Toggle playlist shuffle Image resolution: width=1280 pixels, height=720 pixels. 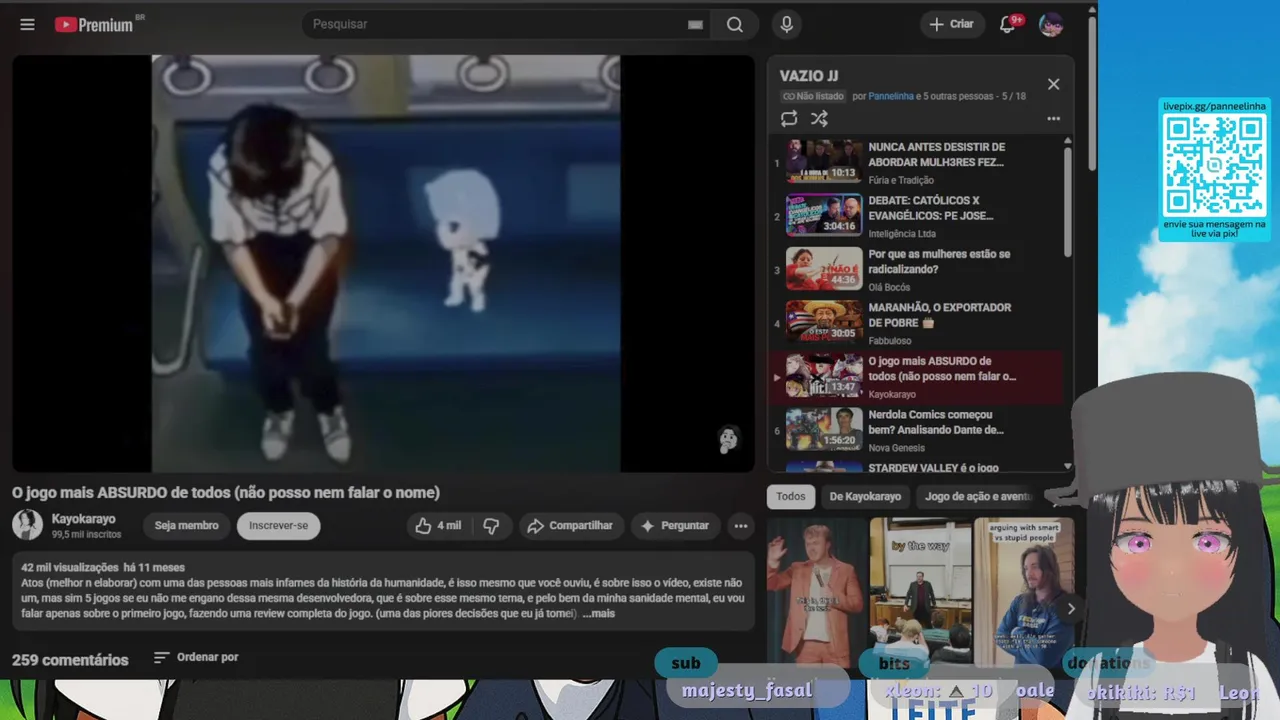[x=819, y=119]
